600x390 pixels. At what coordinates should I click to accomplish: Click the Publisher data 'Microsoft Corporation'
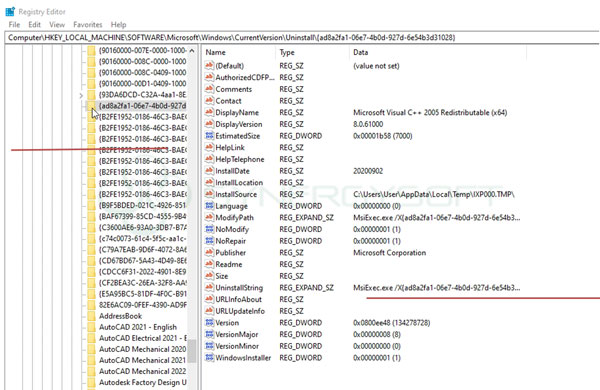(x=390, y=253)
